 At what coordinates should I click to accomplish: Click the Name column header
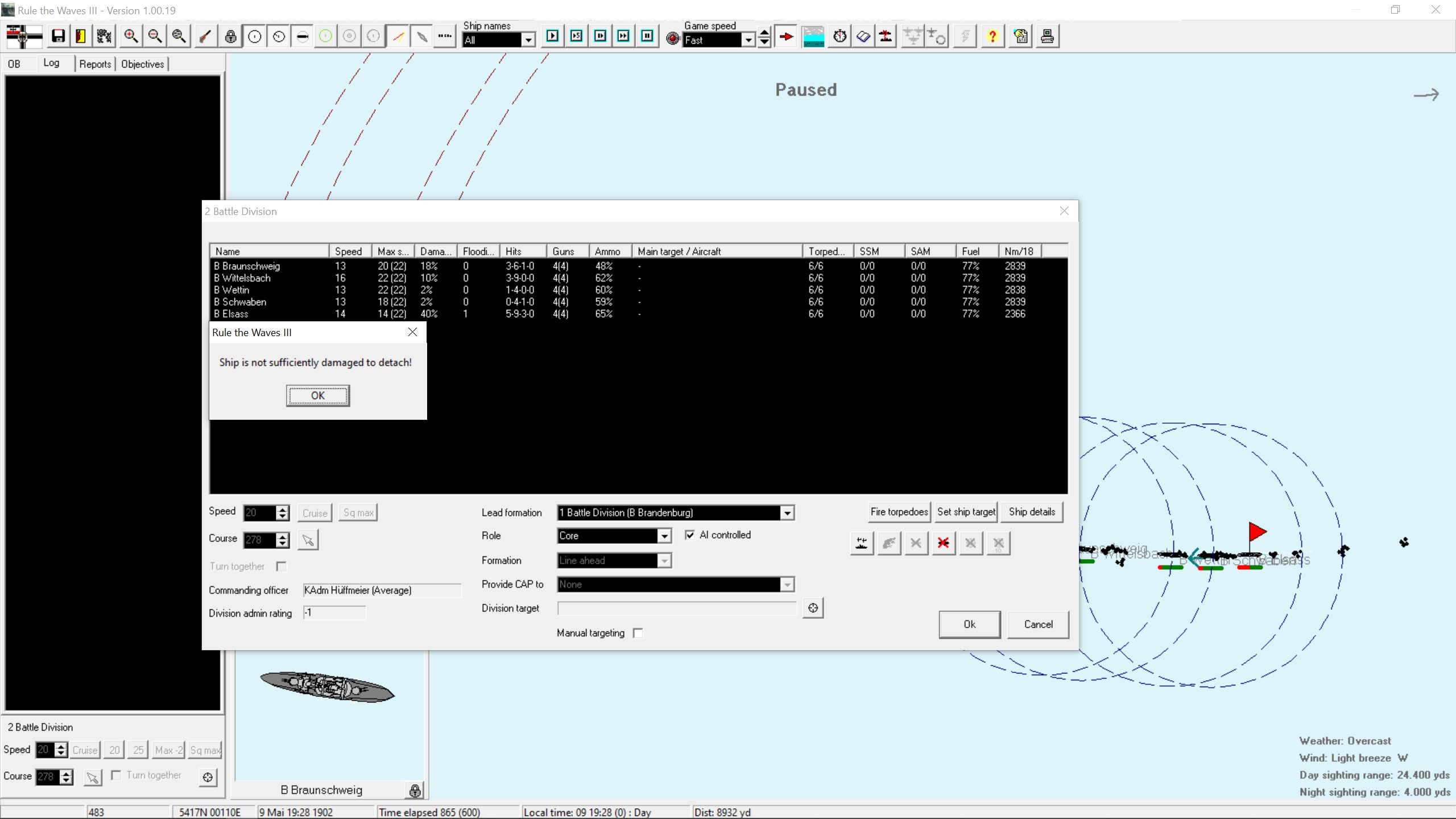270,251
